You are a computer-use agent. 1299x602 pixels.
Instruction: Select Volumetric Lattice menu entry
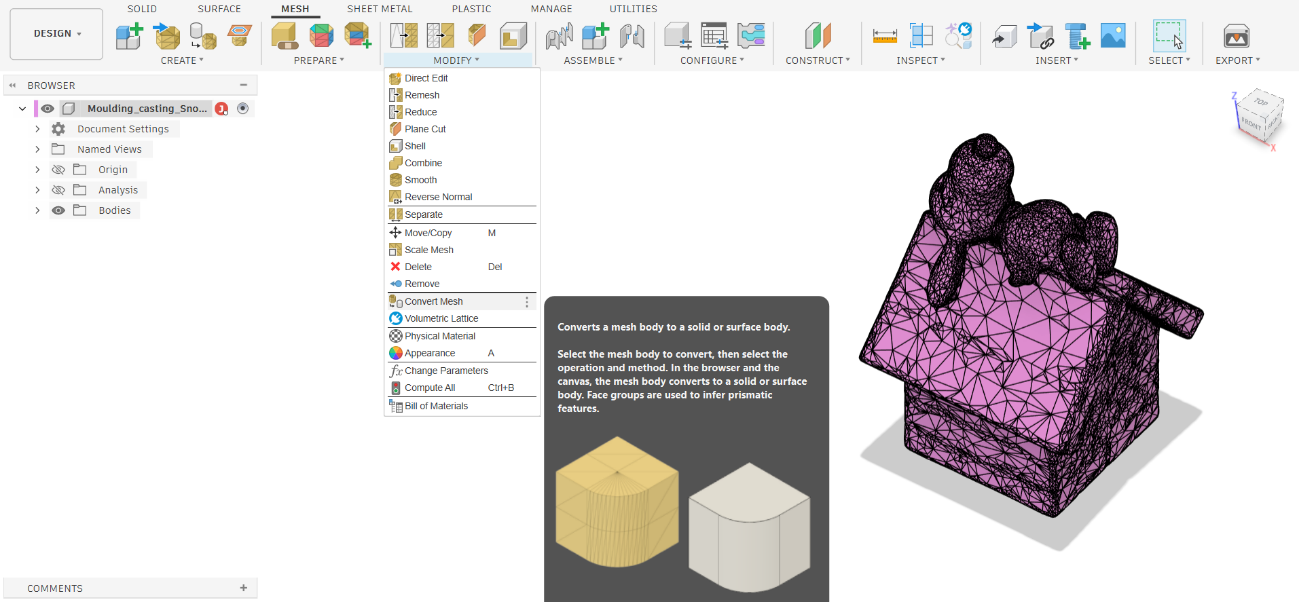point(461,318)
